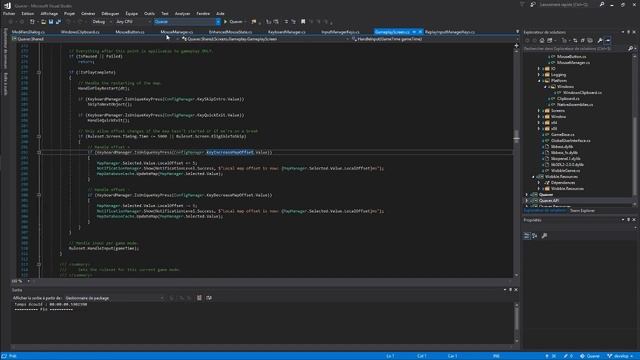
Task: Click the Properties wrench icon in Solution Explorer
Action: point(600,40)
